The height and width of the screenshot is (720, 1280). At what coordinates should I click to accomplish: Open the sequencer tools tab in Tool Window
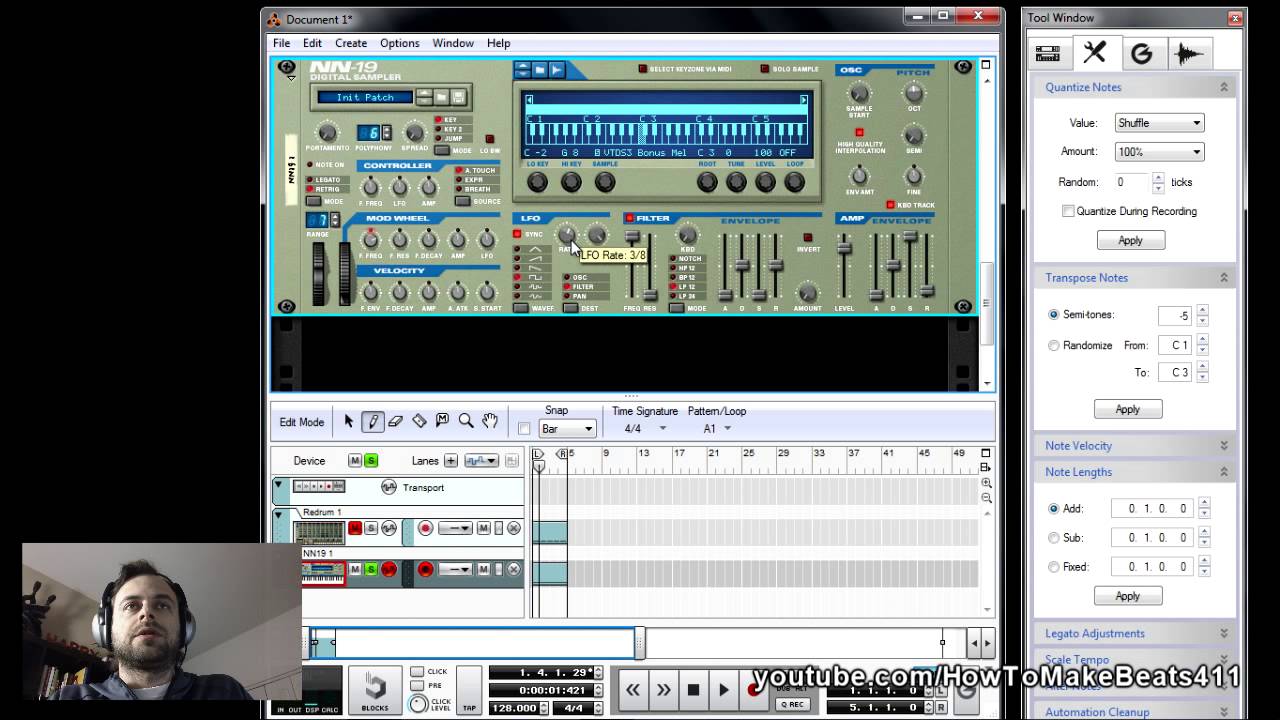point(1095,53)
